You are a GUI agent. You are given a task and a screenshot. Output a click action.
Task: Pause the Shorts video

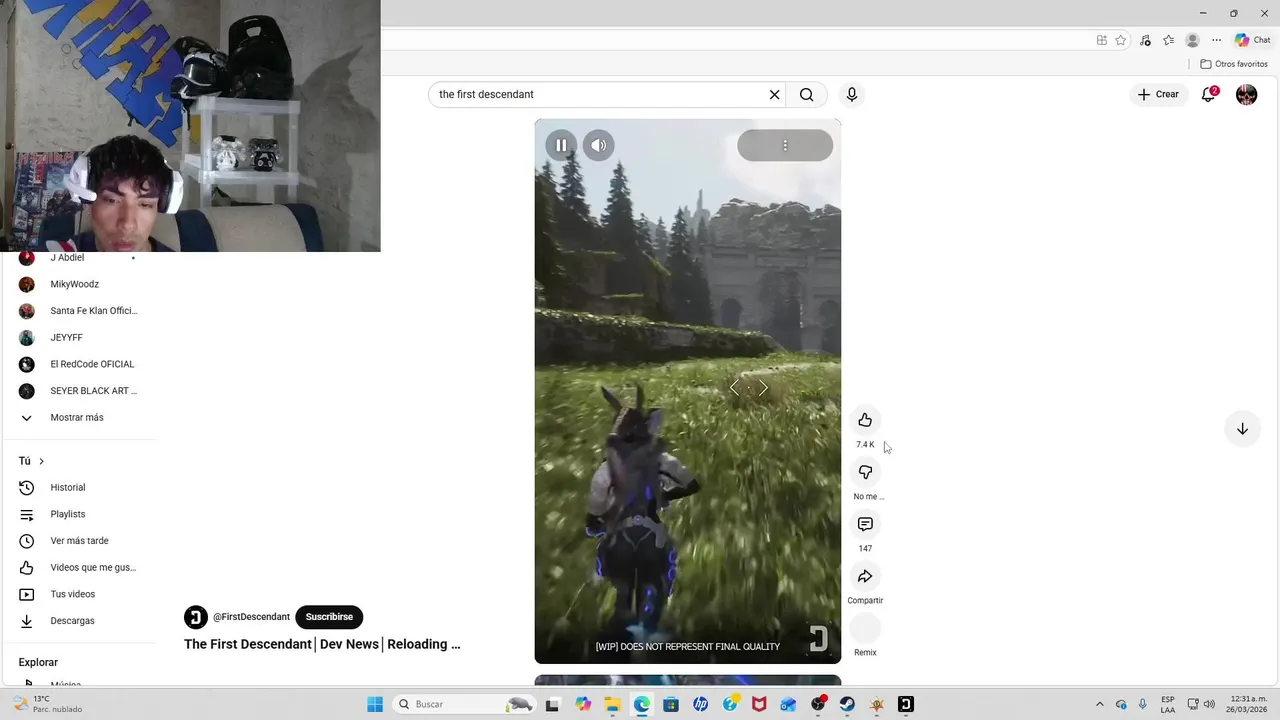pos(561,145)
